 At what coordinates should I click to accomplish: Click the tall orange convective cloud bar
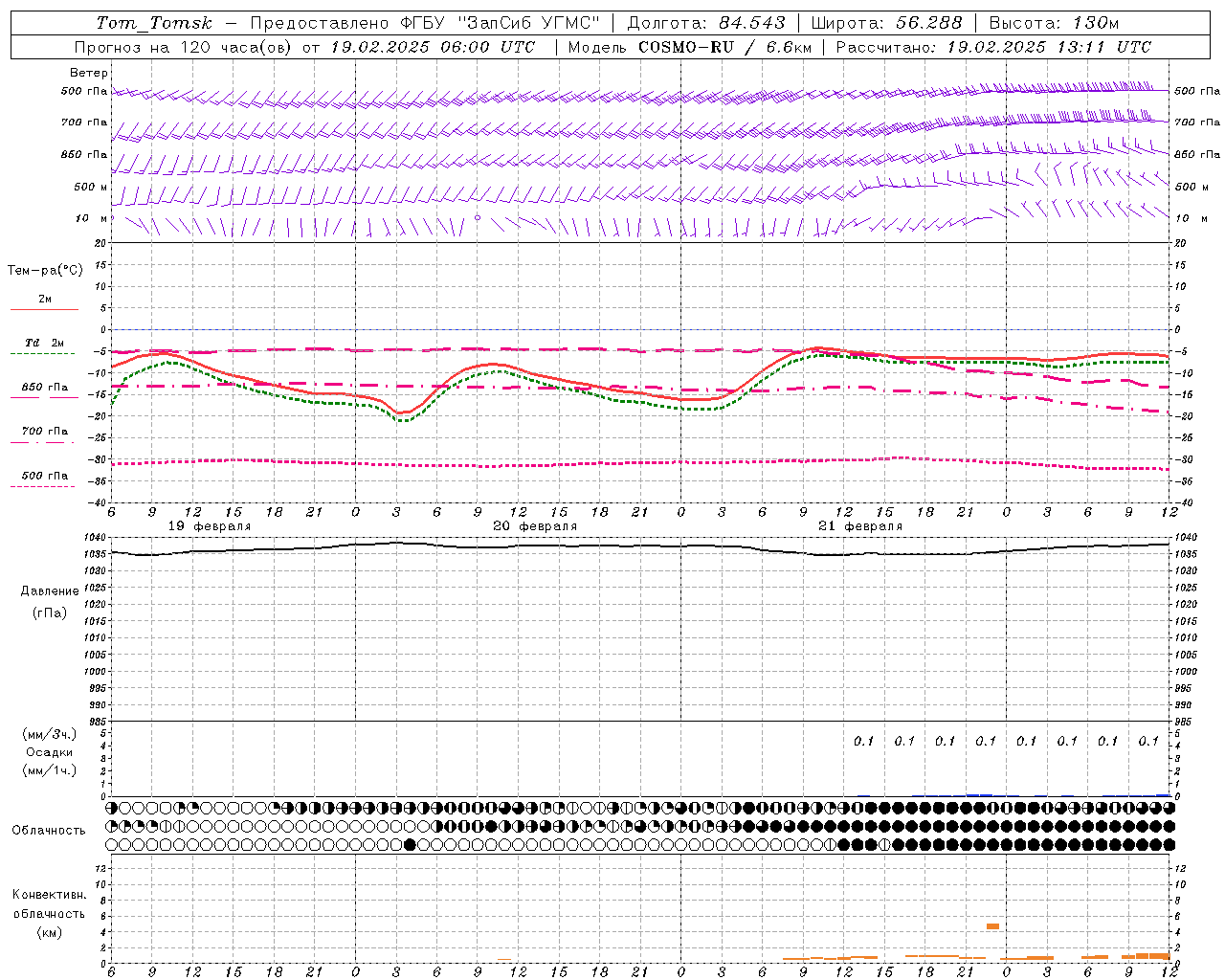tap(993, 926)
